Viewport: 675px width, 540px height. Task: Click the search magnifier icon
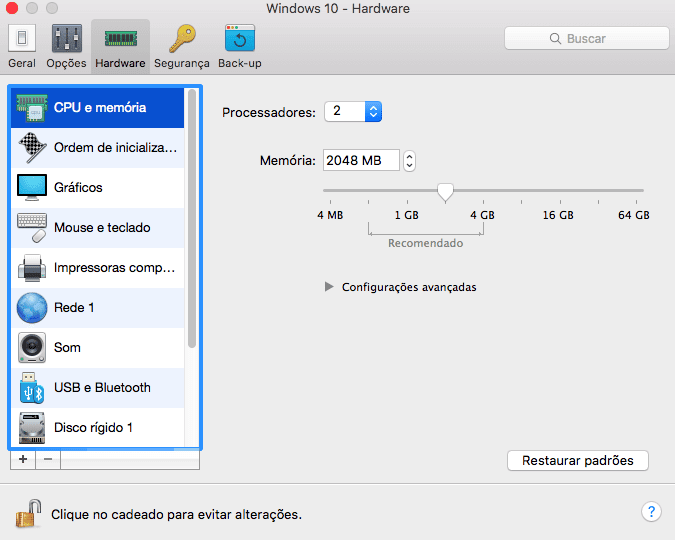[555, 39]
